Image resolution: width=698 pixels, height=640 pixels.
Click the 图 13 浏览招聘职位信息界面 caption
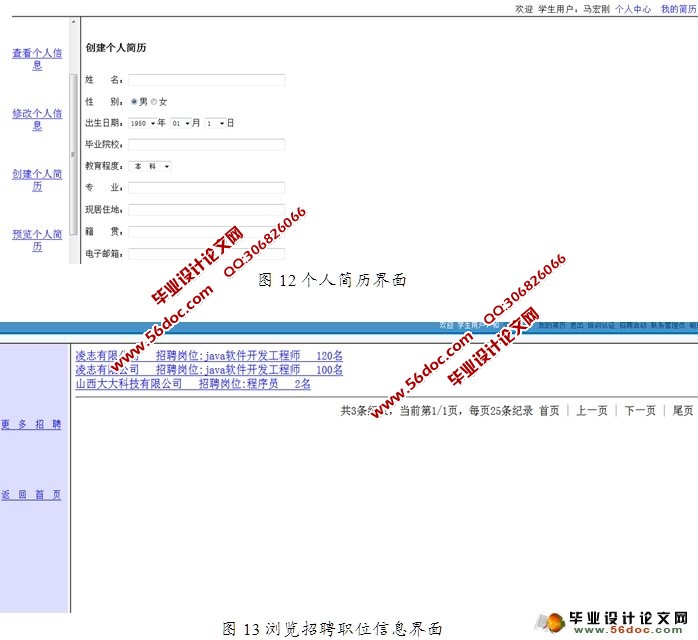[332, 629]
